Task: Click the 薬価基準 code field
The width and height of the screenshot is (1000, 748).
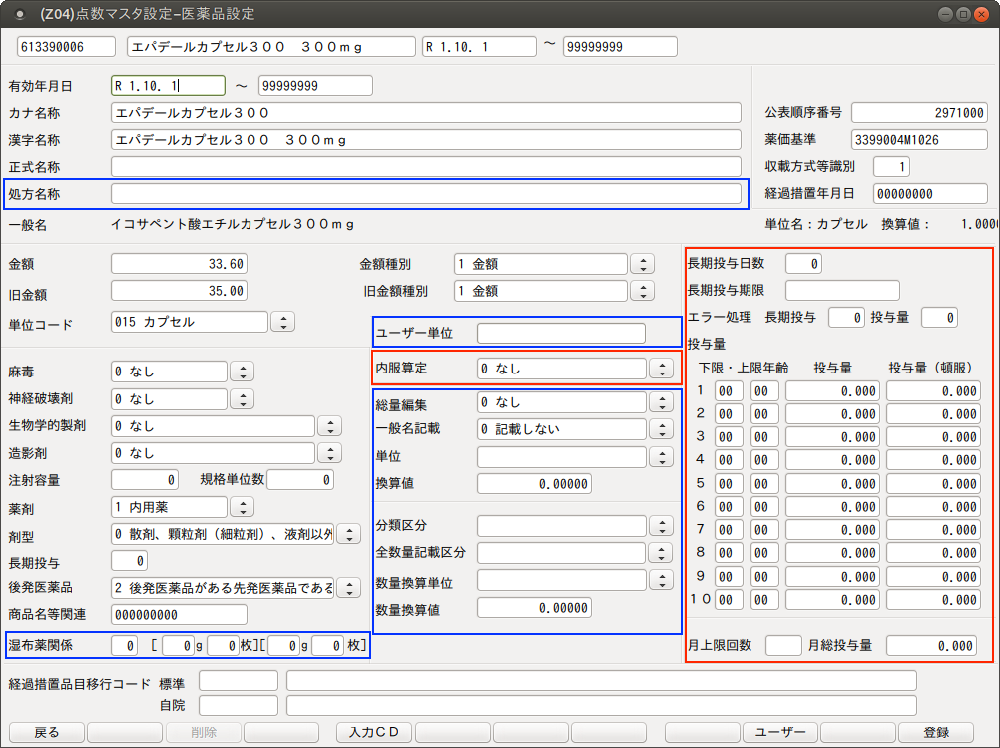Action: (x=919, y=140)
